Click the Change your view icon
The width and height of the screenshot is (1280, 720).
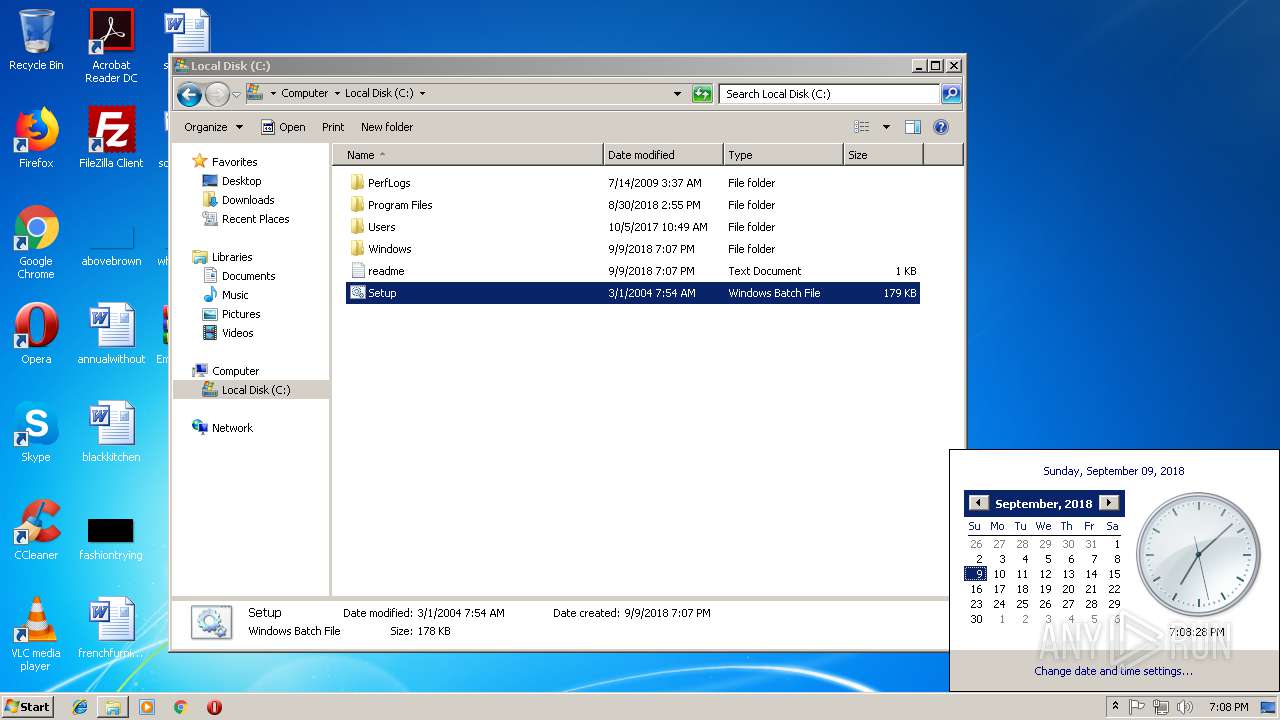(862, 127)
